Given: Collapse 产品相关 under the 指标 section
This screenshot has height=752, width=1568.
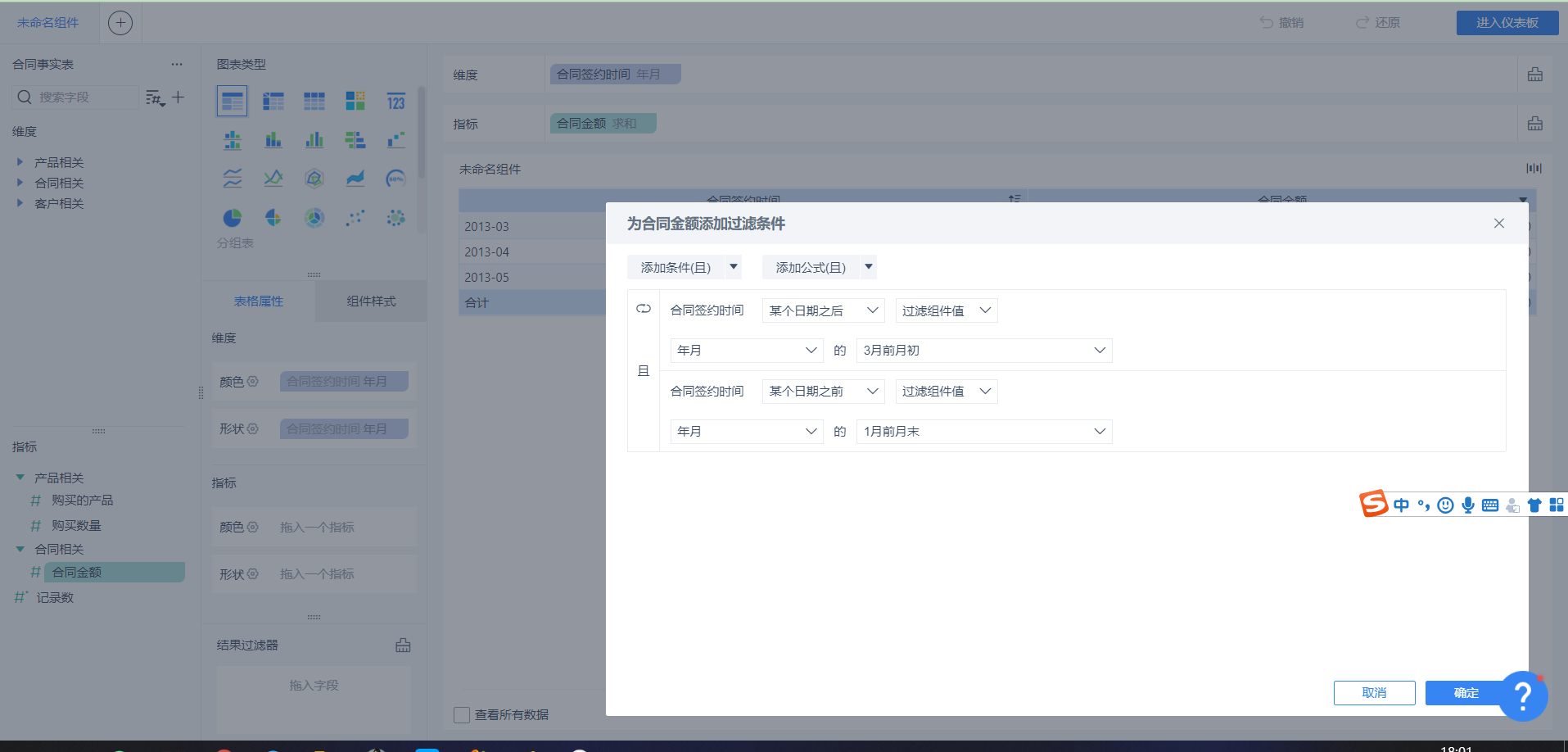Looking at the screenshot, I should 20,478.
